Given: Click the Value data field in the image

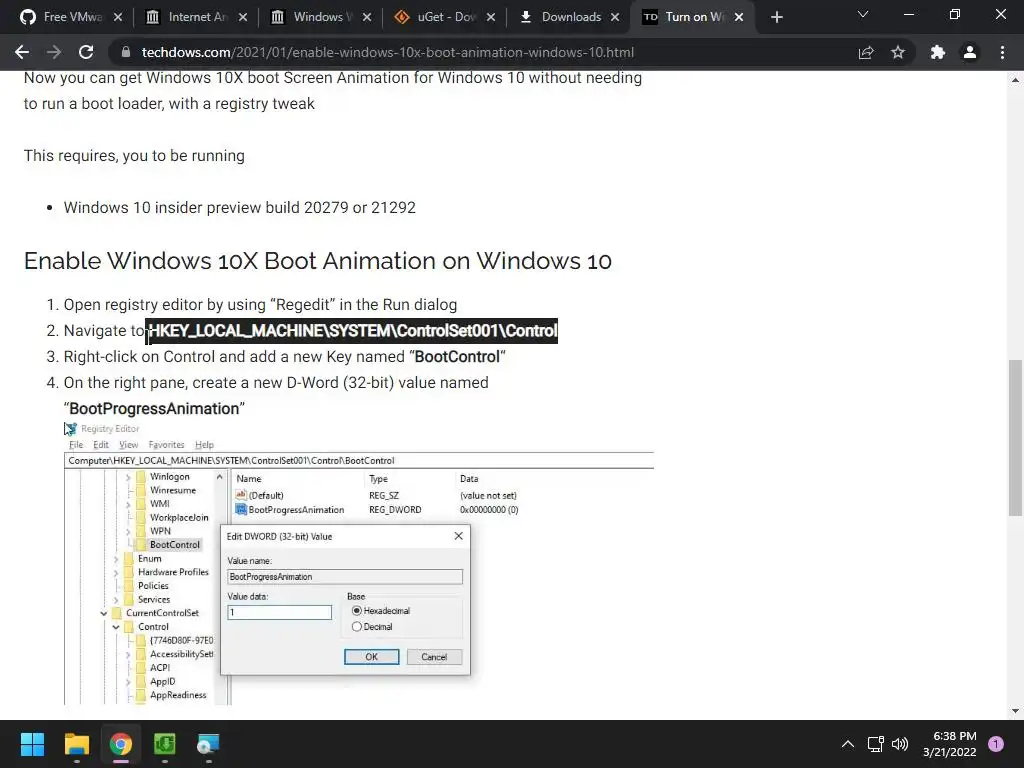Looking at the screenshot, I should 280,613.
